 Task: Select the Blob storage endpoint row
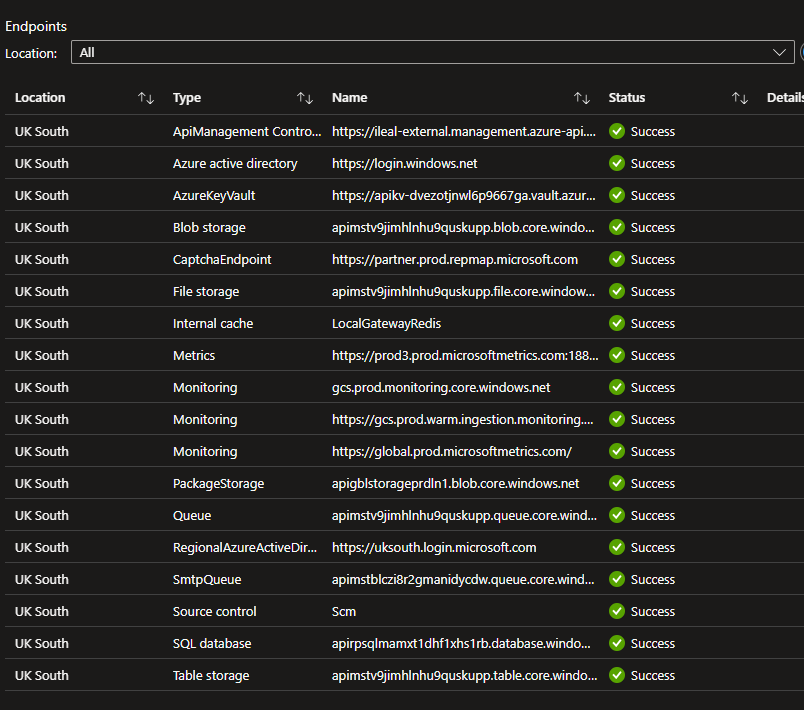tap(209, 227)
